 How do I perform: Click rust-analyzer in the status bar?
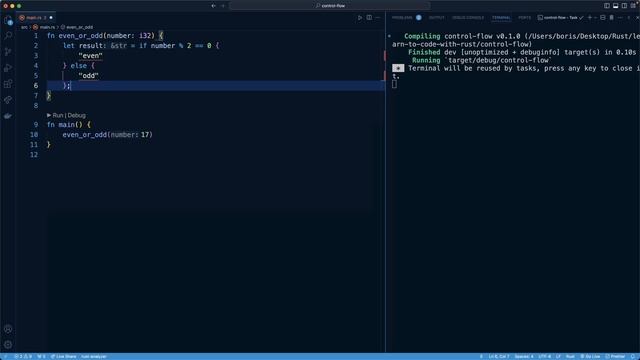click(x=93, y=356)
